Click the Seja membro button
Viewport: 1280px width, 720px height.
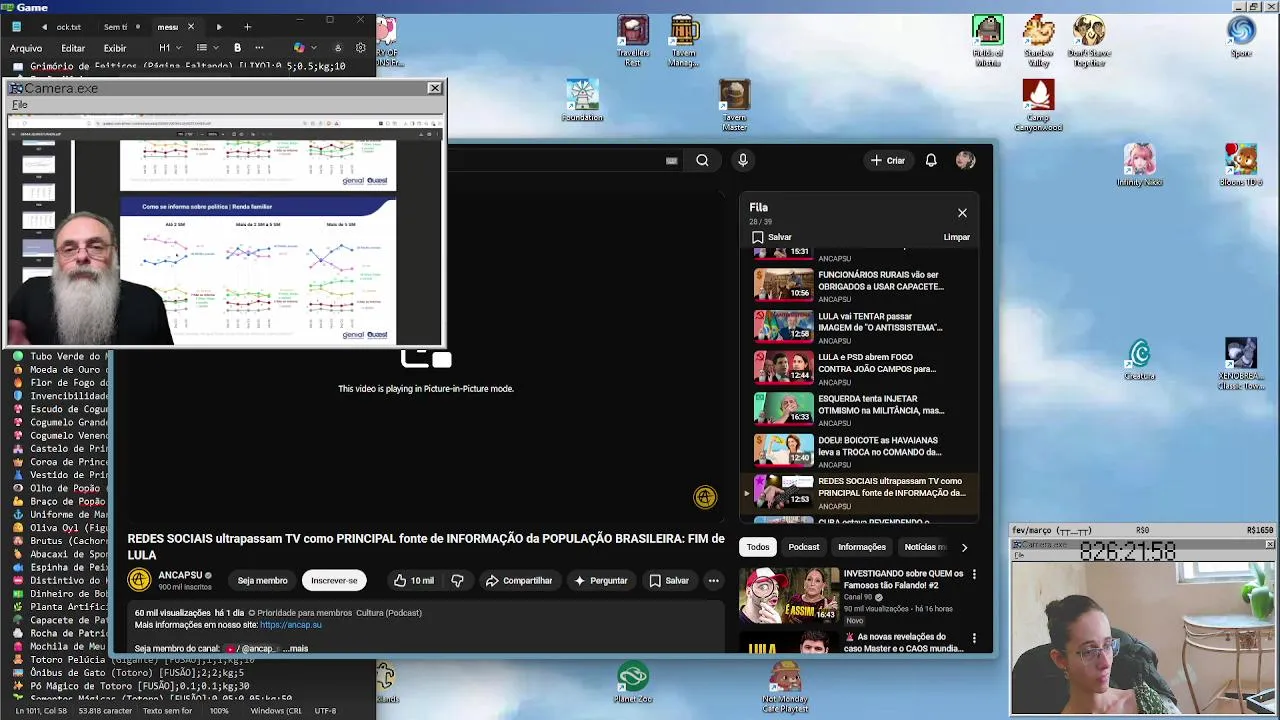262,580
